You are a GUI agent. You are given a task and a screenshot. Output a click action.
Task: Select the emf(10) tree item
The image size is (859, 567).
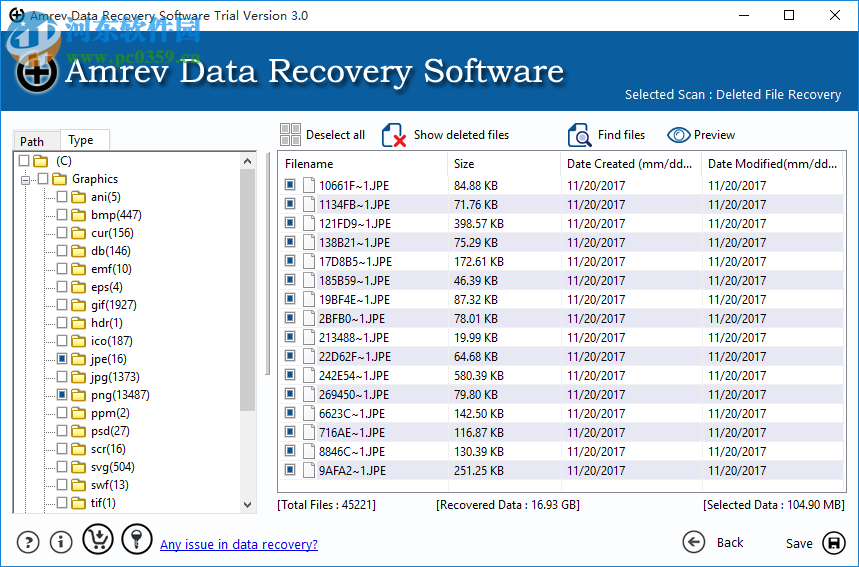(x=111, y=269)
